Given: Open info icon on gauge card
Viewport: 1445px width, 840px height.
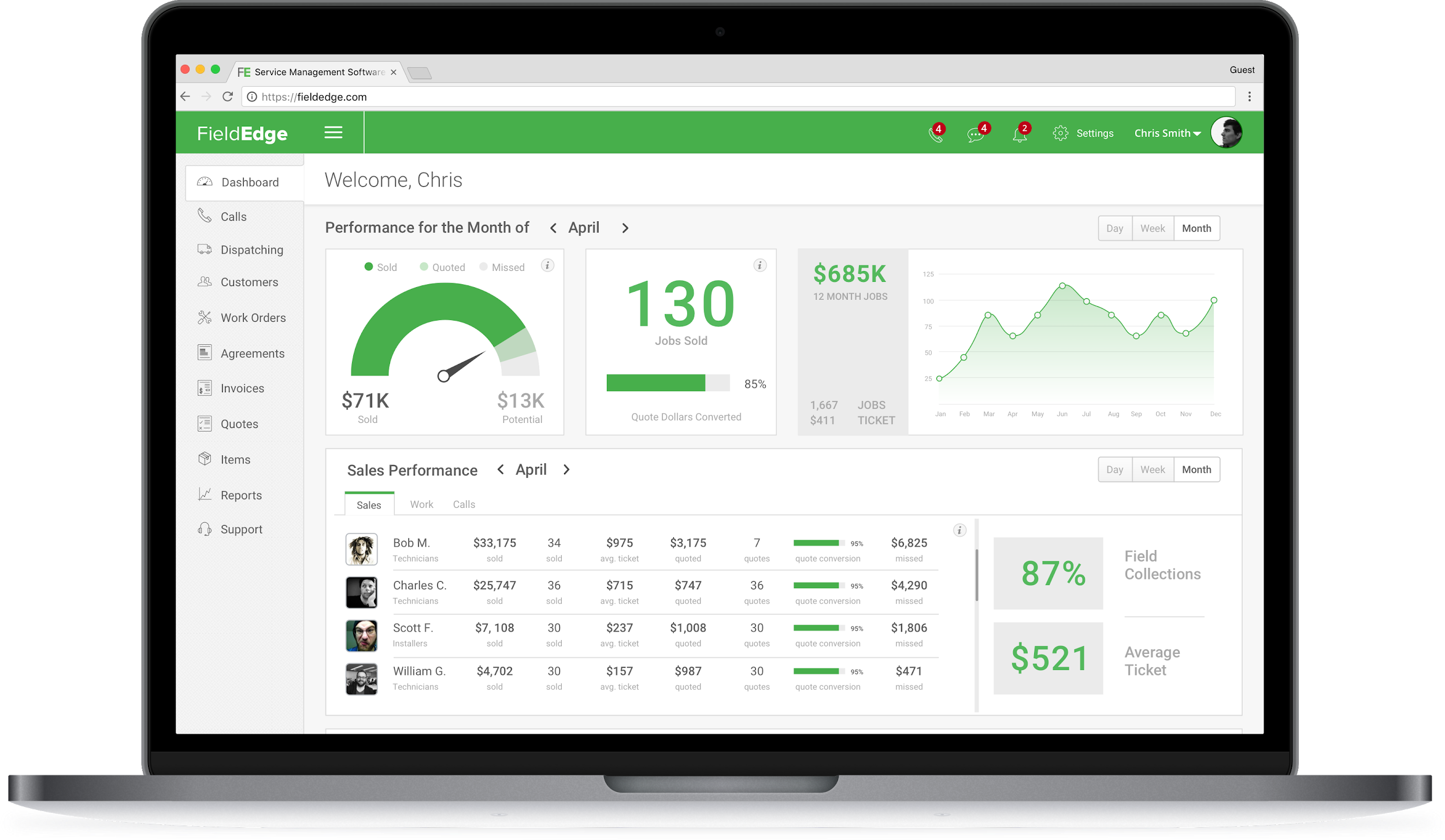Looking at the screenshot, I should coord(547,266).
